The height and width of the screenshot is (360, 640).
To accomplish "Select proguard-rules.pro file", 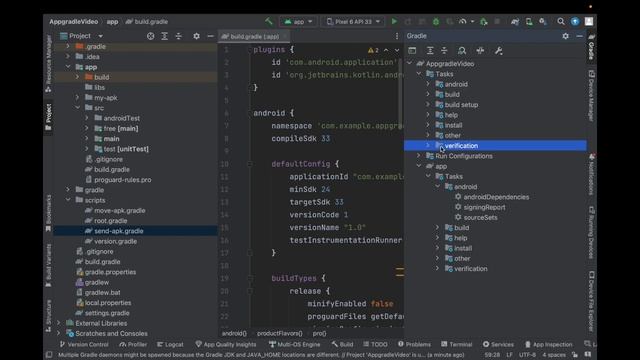I will [x=122, y=180].
